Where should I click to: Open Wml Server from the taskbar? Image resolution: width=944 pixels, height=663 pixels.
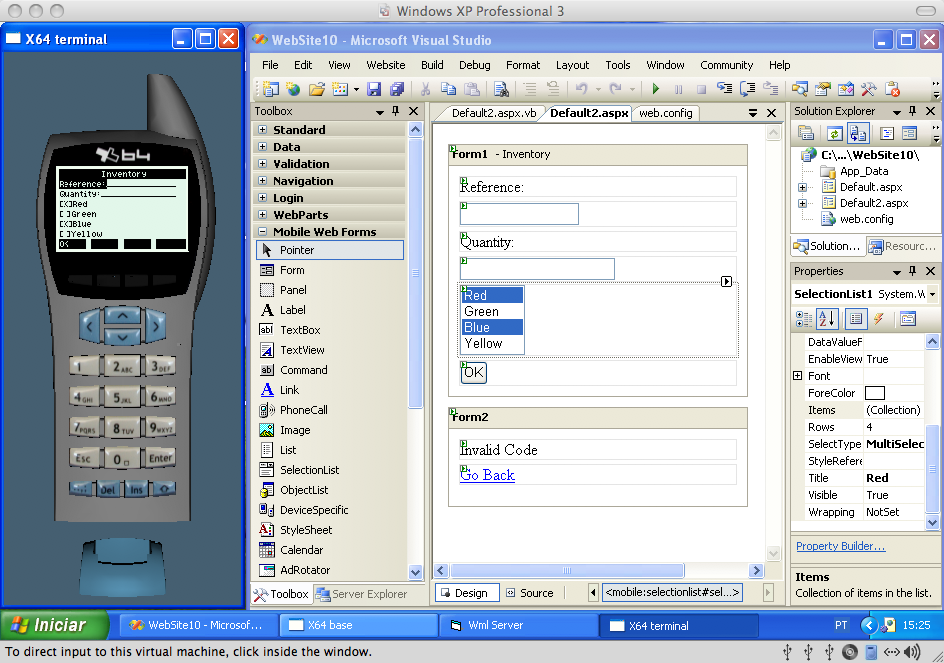coord(518,625)
